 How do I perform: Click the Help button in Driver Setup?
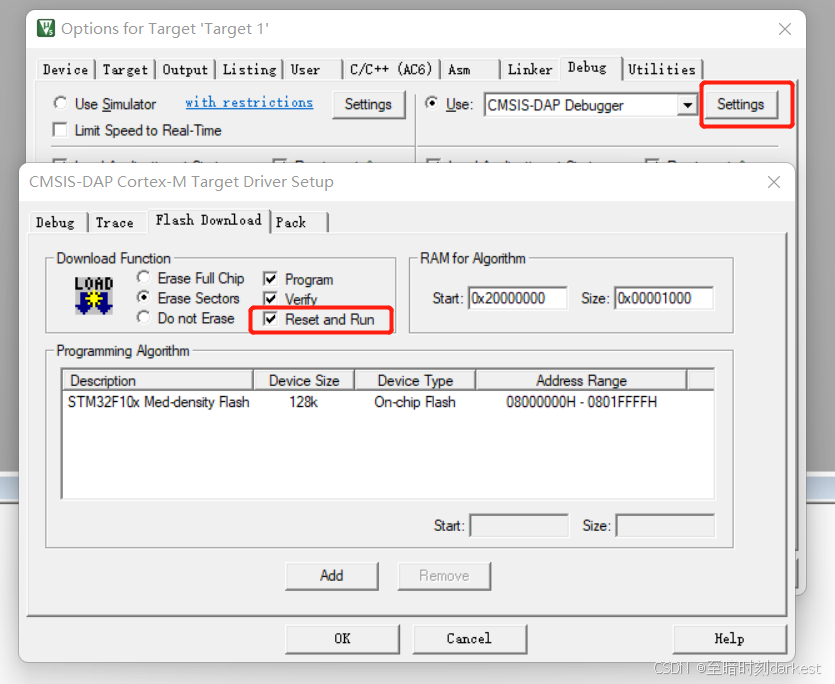(x=730, y=638)
